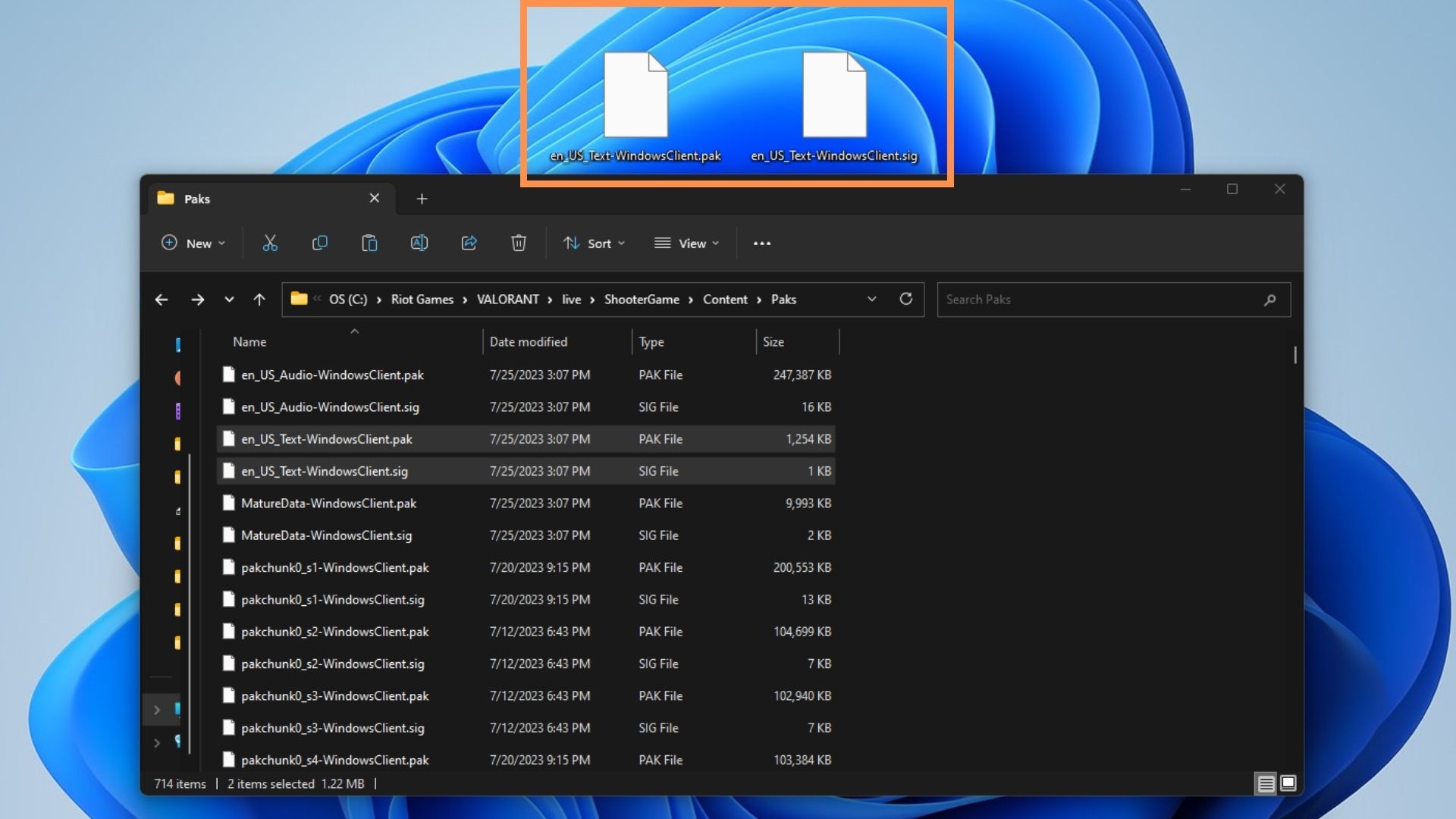This screenshot has width=1456, height=819.
Task: Select en_US_Audio-WindowsClient.sig file row
Action: (526, 407)
